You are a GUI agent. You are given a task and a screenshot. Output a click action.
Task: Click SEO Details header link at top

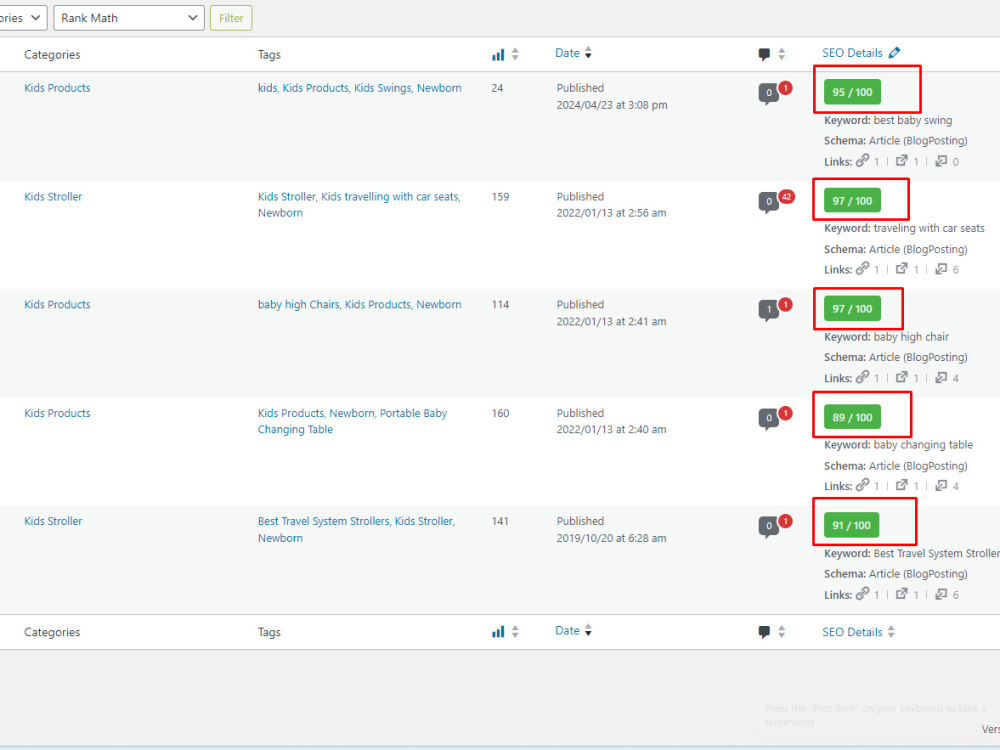(x=852, y=53)
